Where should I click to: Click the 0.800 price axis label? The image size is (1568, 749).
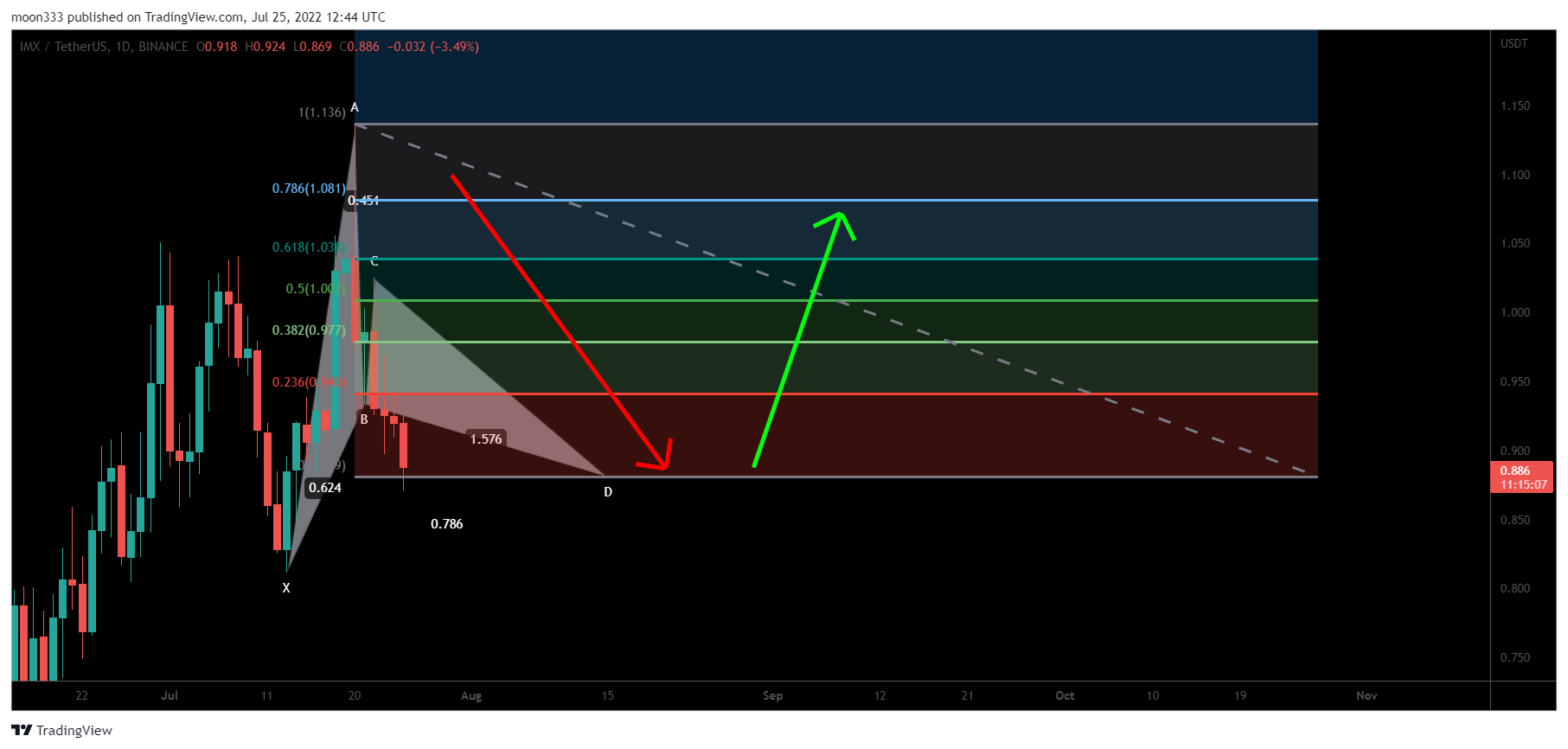click(x=1514, y=588)
